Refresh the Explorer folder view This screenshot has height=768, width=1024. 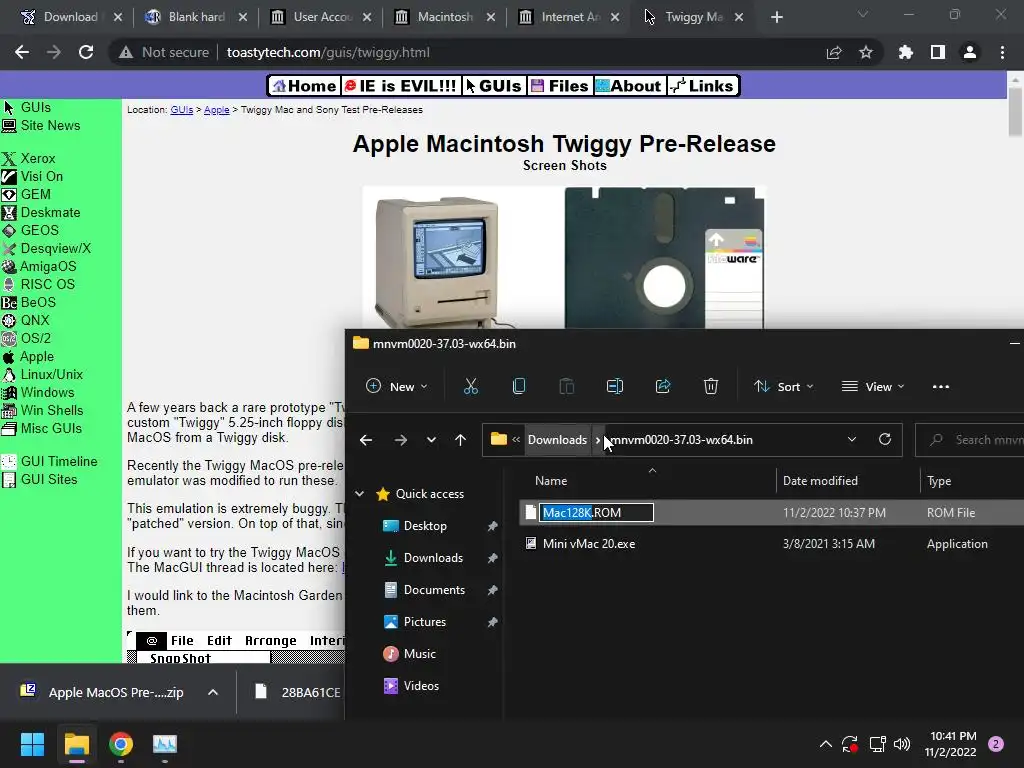coord(885,440)
